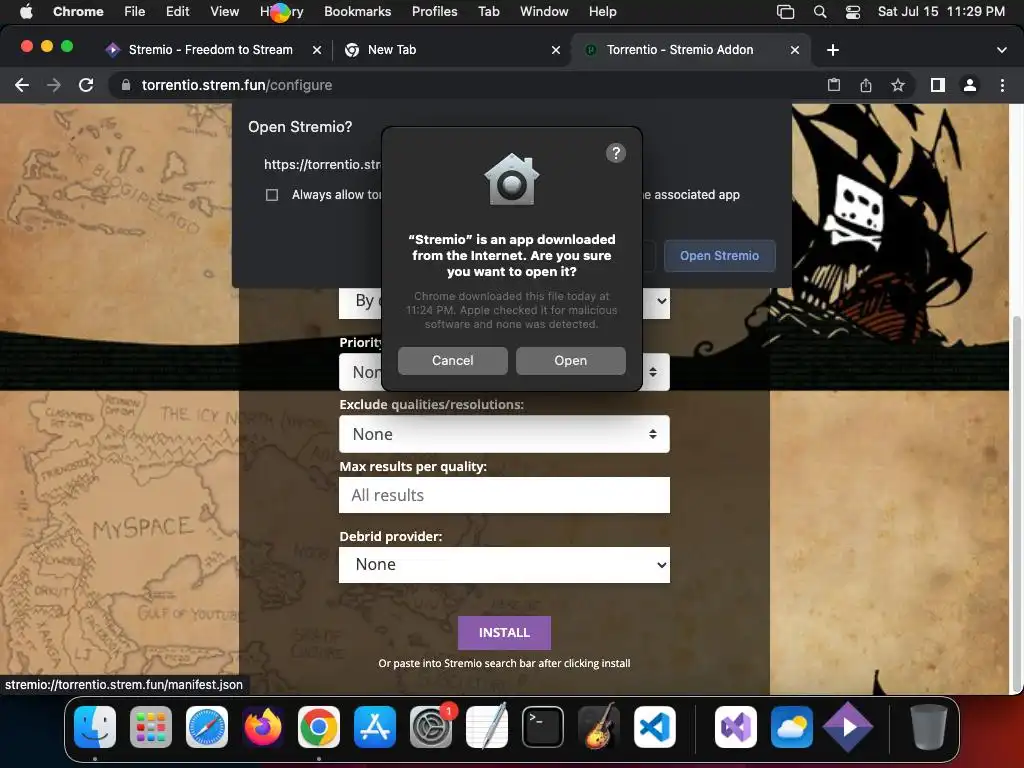
Task: Open the Chrome profile avatar icon
Action: (970, 85)
